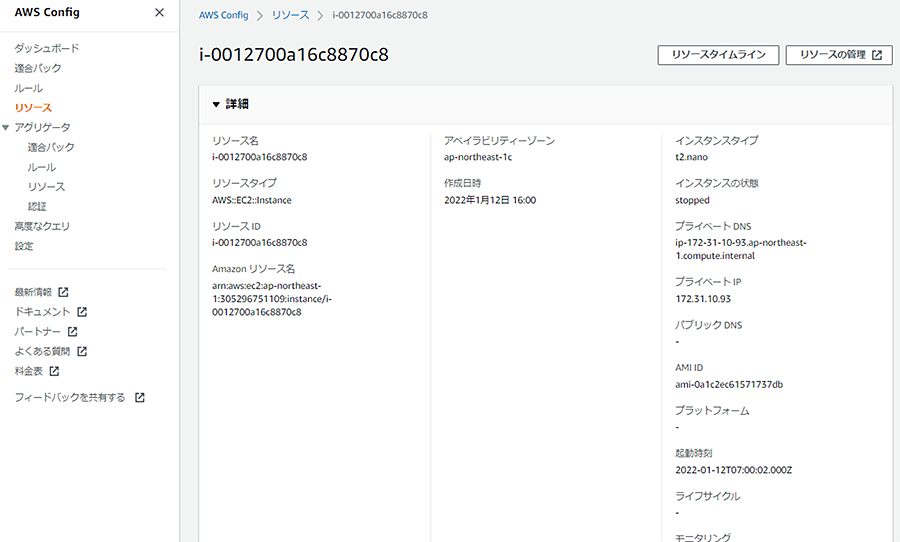Click external-link icon in リソースの管理 button
This screenshot has height=542, width=900.
pyautogui.click(x=877, y=55)
